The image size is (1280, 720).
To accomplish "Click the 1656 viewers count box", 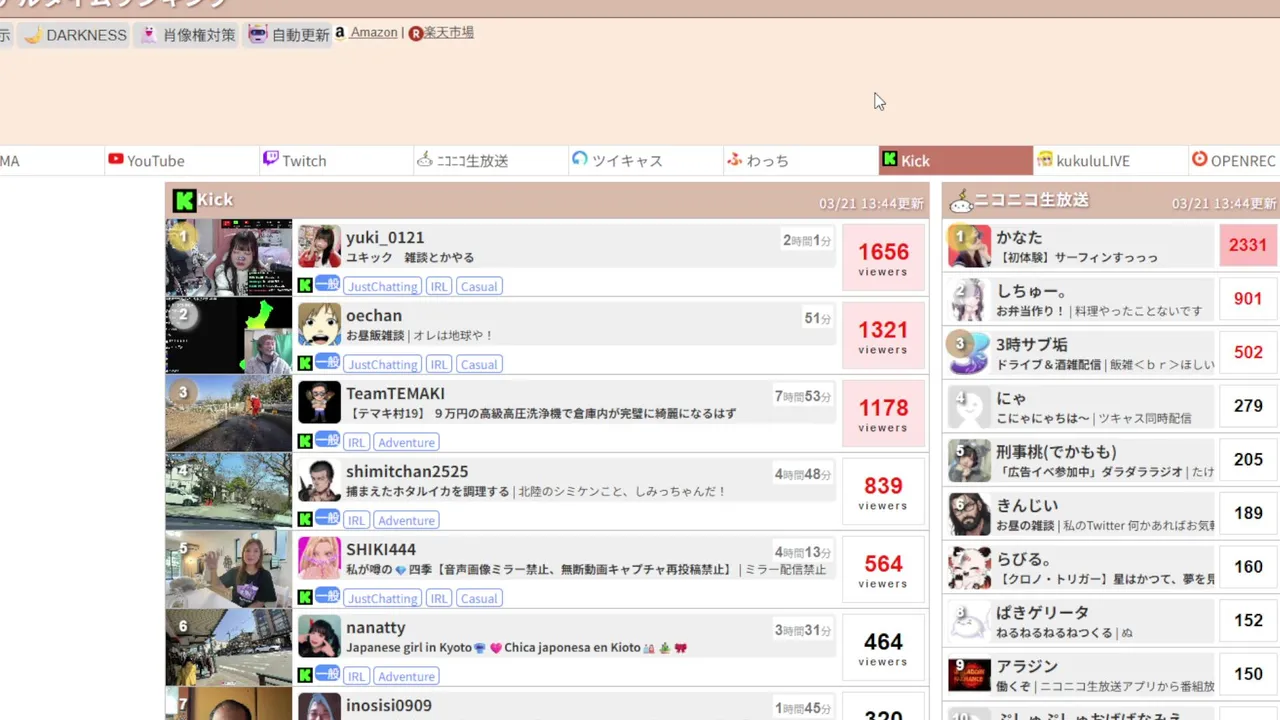I will (883, 258).
